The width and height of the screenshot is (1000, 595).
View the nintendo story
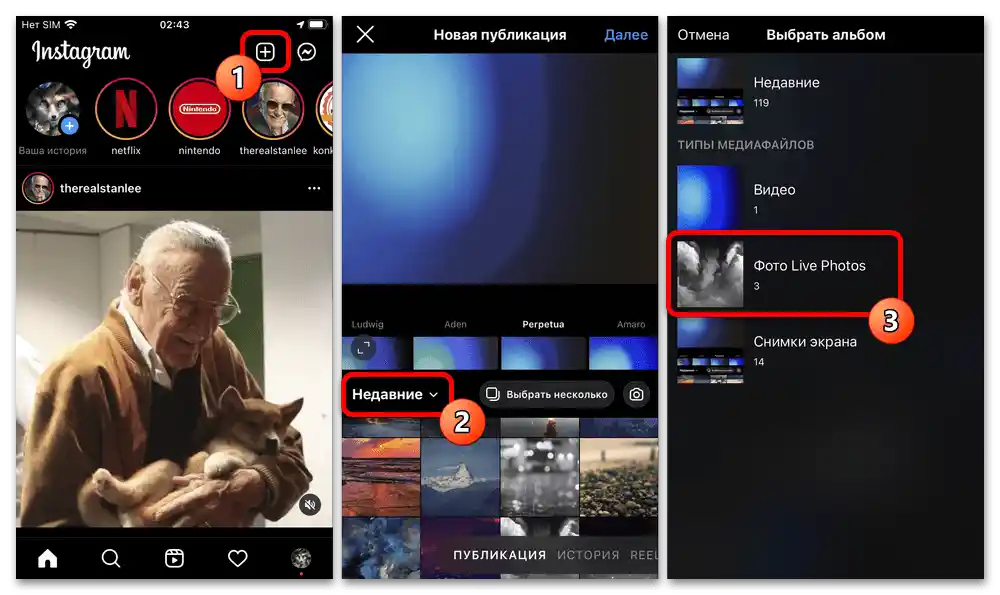pos(200,109)
